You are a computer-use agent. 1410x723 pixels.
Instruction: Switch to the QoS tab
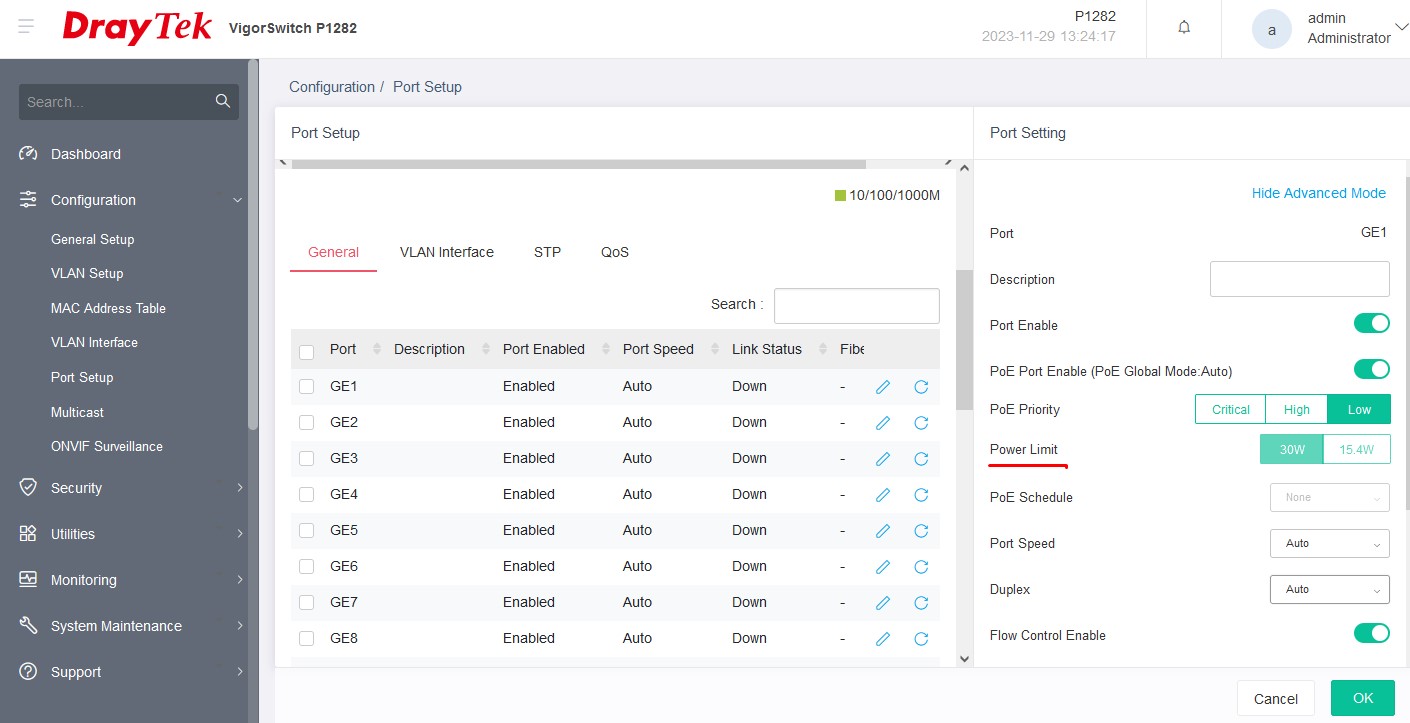coord(615,252)
